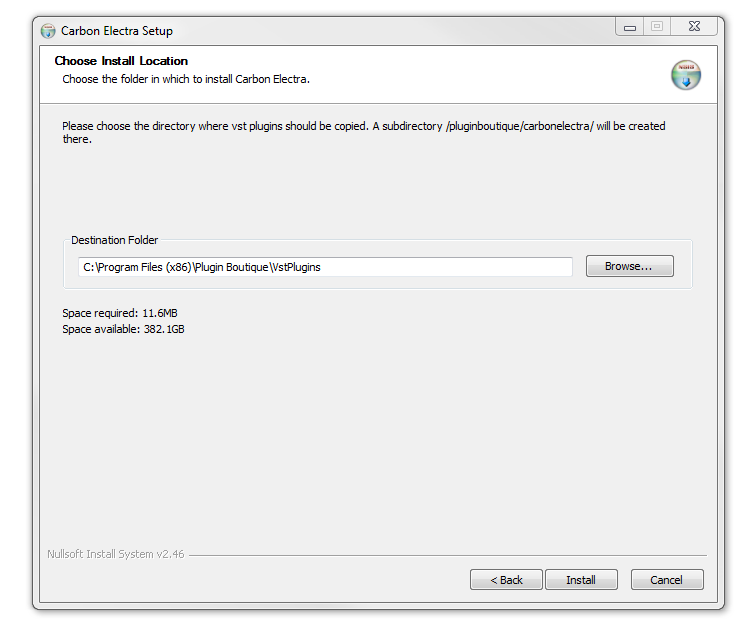Go to previous step via Back

tap(506, 579)
